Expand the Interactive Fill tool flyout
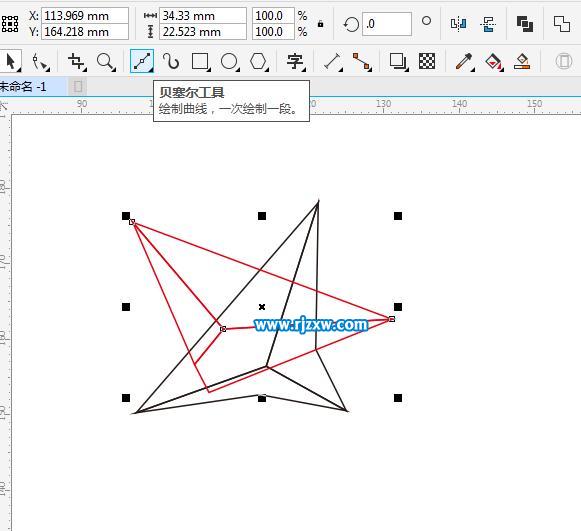This screenshot has height=531, width=581. pos(501,69)
